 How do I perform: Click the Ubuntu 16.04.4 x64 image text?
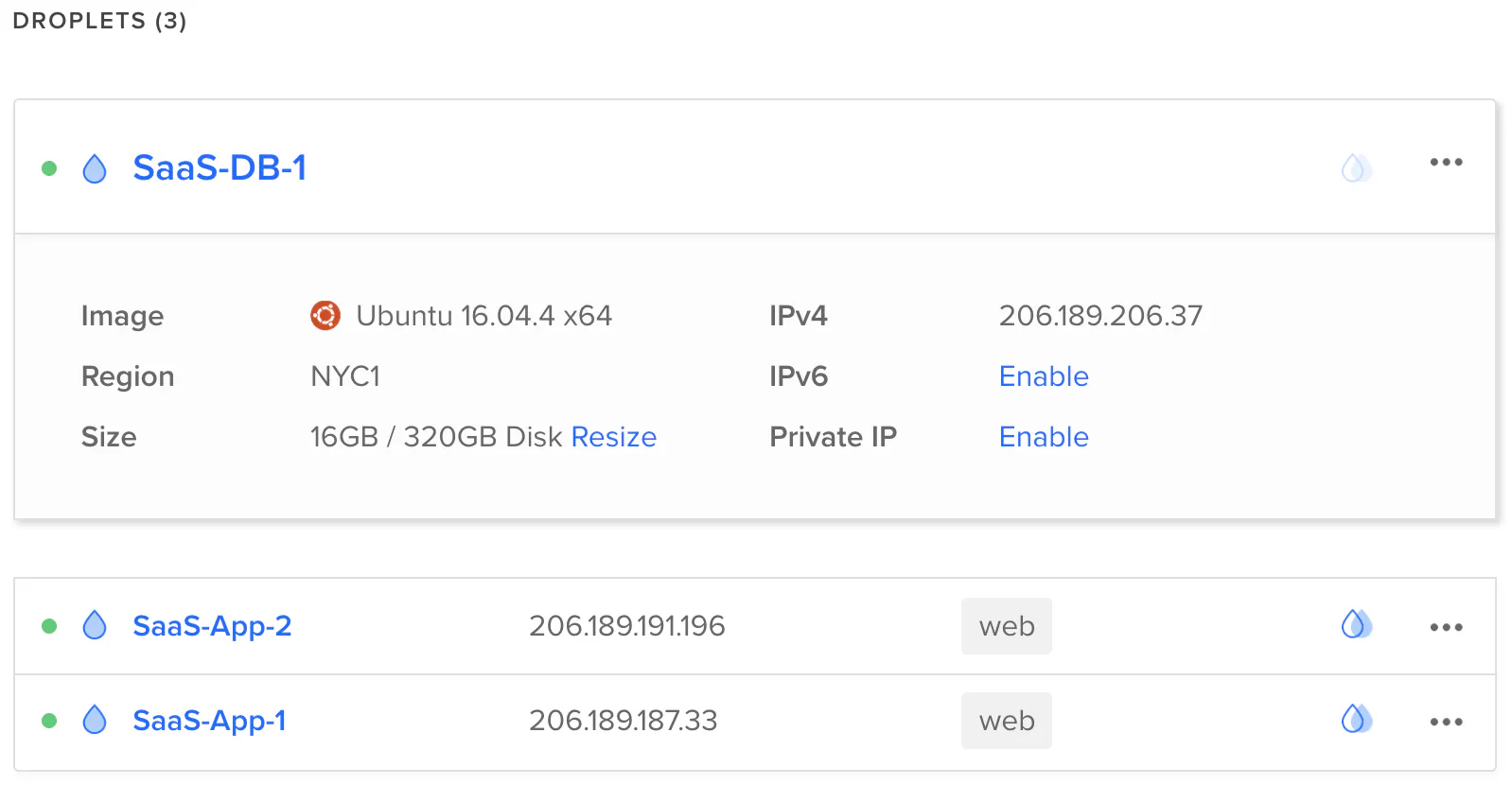tap(484, 316)
